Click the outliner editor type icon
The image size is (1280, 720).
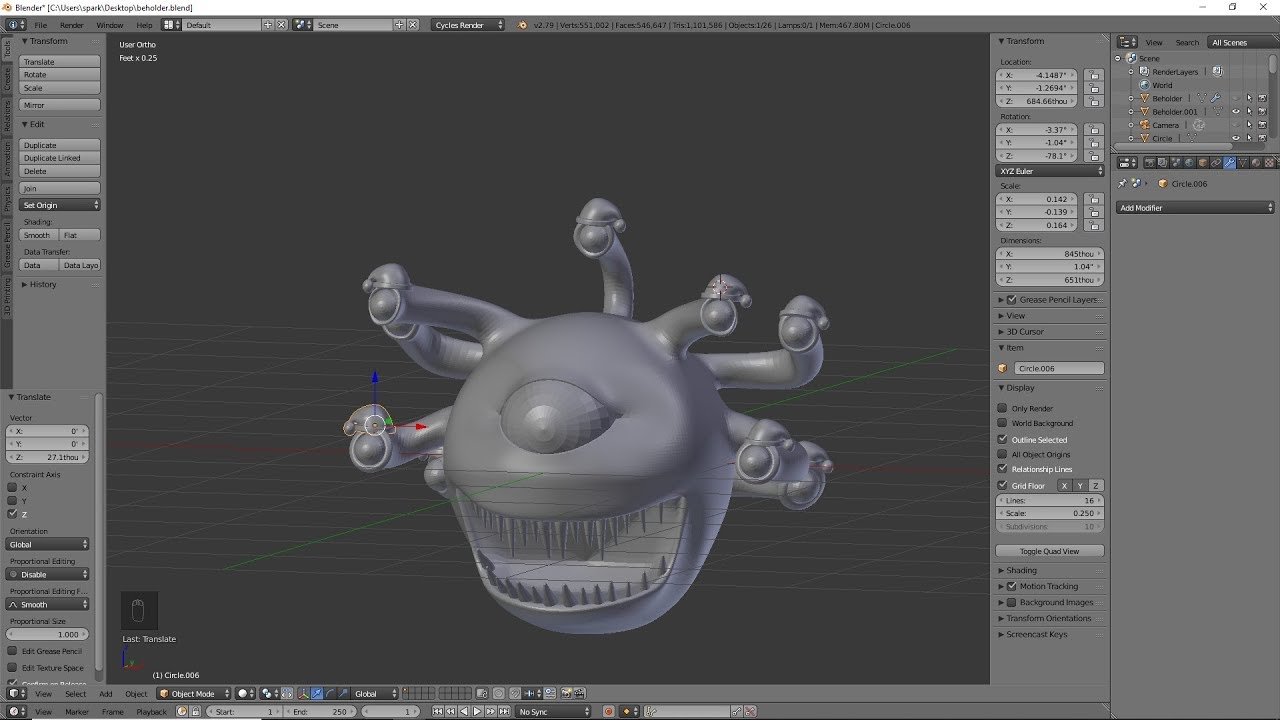[x=1128, y=42]
